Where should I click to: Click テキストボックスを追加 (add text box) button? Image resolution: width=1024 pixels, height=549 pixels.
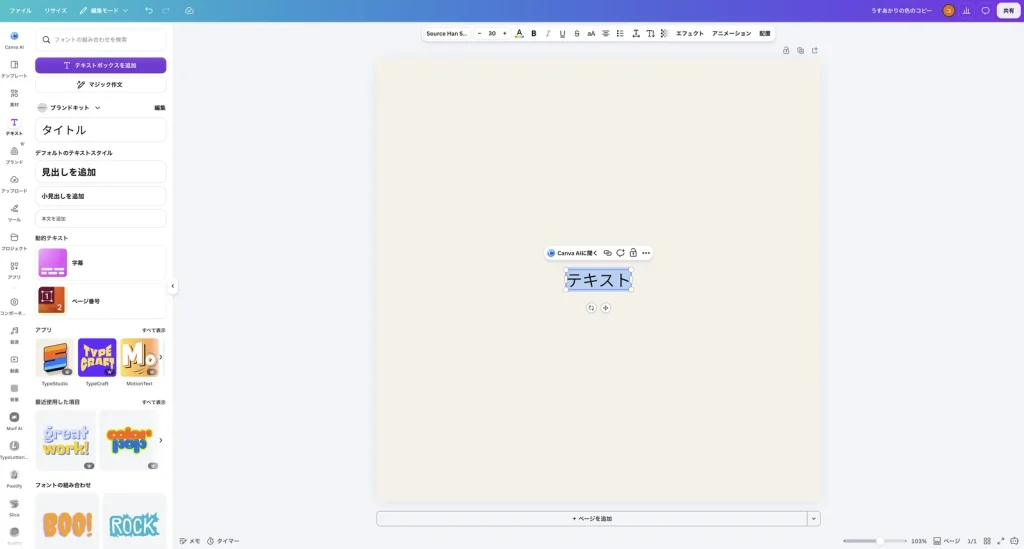101,65
